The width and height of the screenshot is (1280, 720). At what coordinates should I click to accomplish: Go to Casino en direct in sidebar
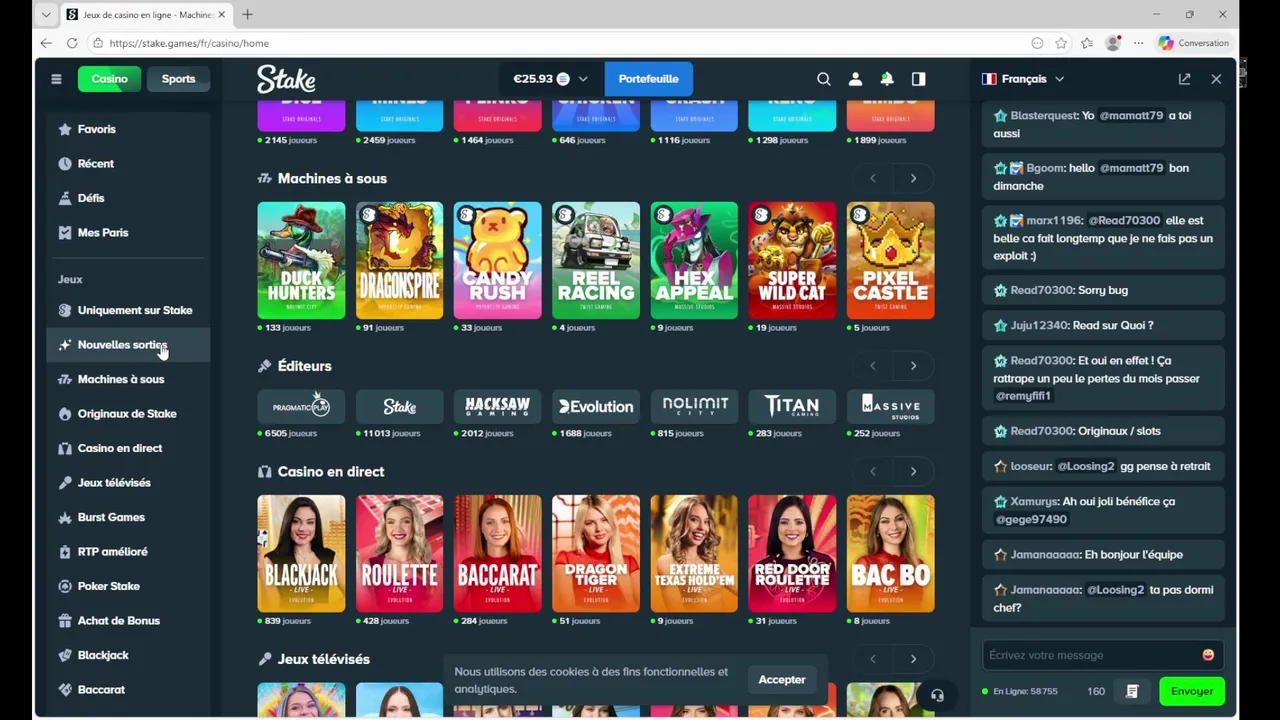click(x=128, y=448)
